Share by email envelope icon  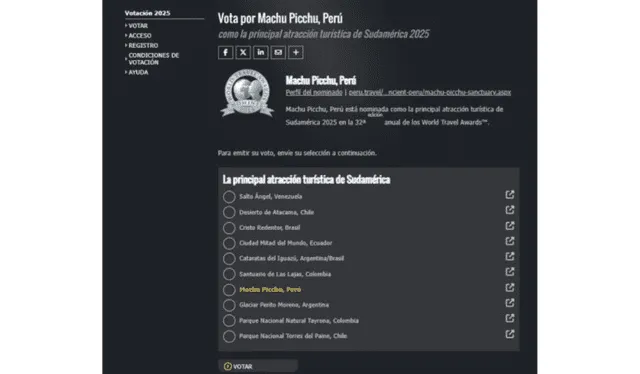[278, 52]
